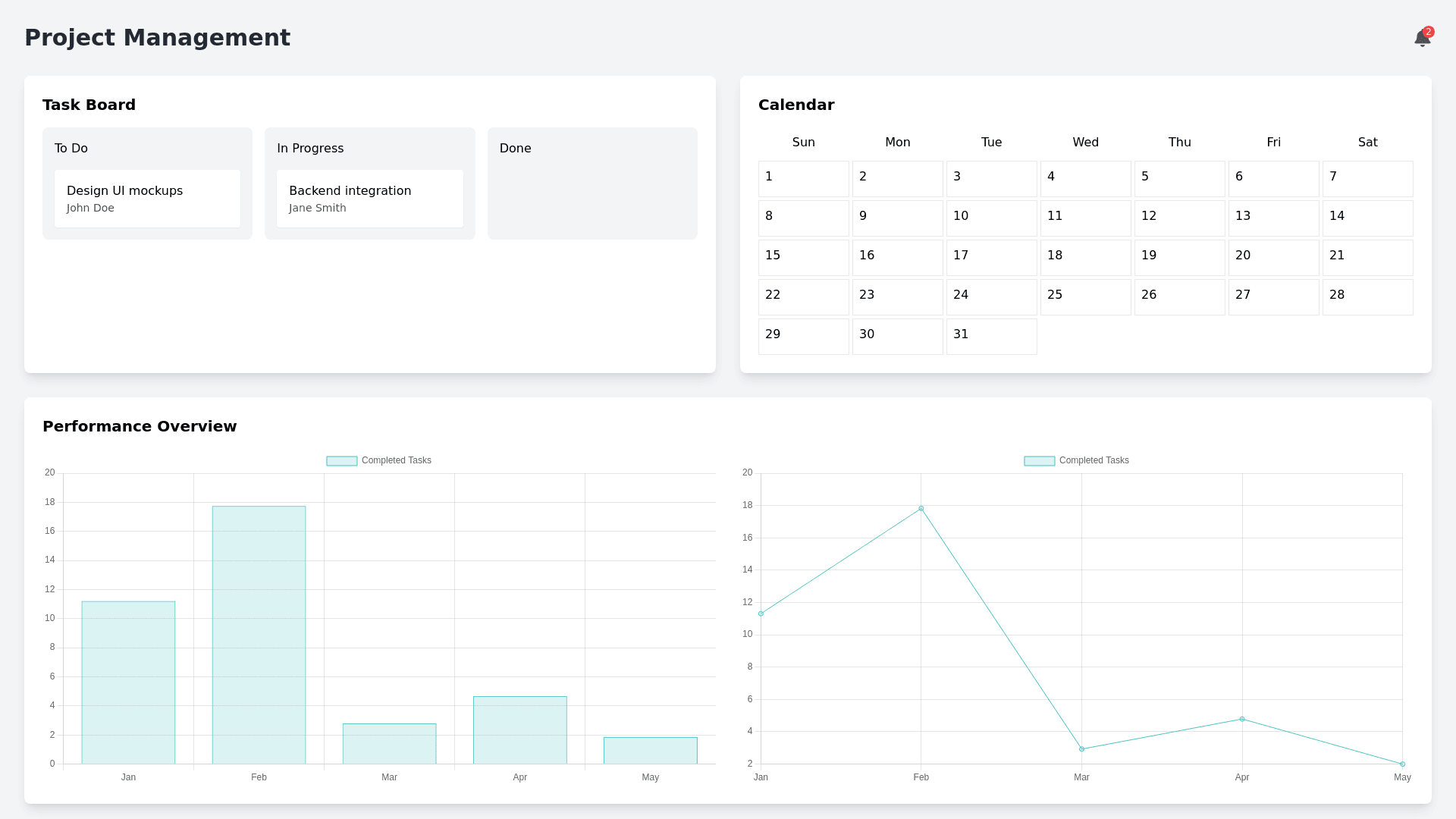Click the Jan bar in bar chart
This screenshot has height=819, width=1456.
(128, 682)
